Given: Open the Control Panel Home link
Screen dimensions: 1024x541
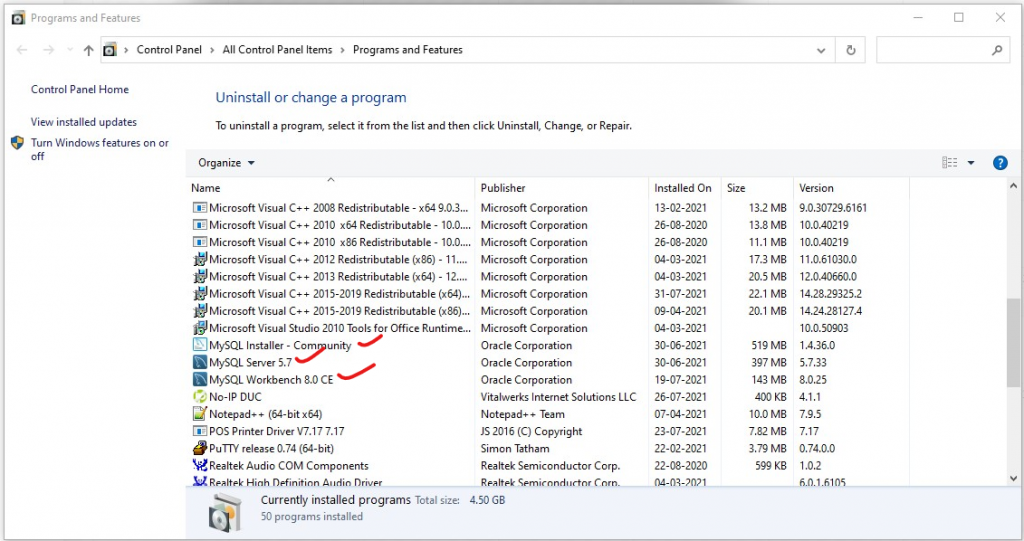Looking at the screenshot, I should [80, 90].
